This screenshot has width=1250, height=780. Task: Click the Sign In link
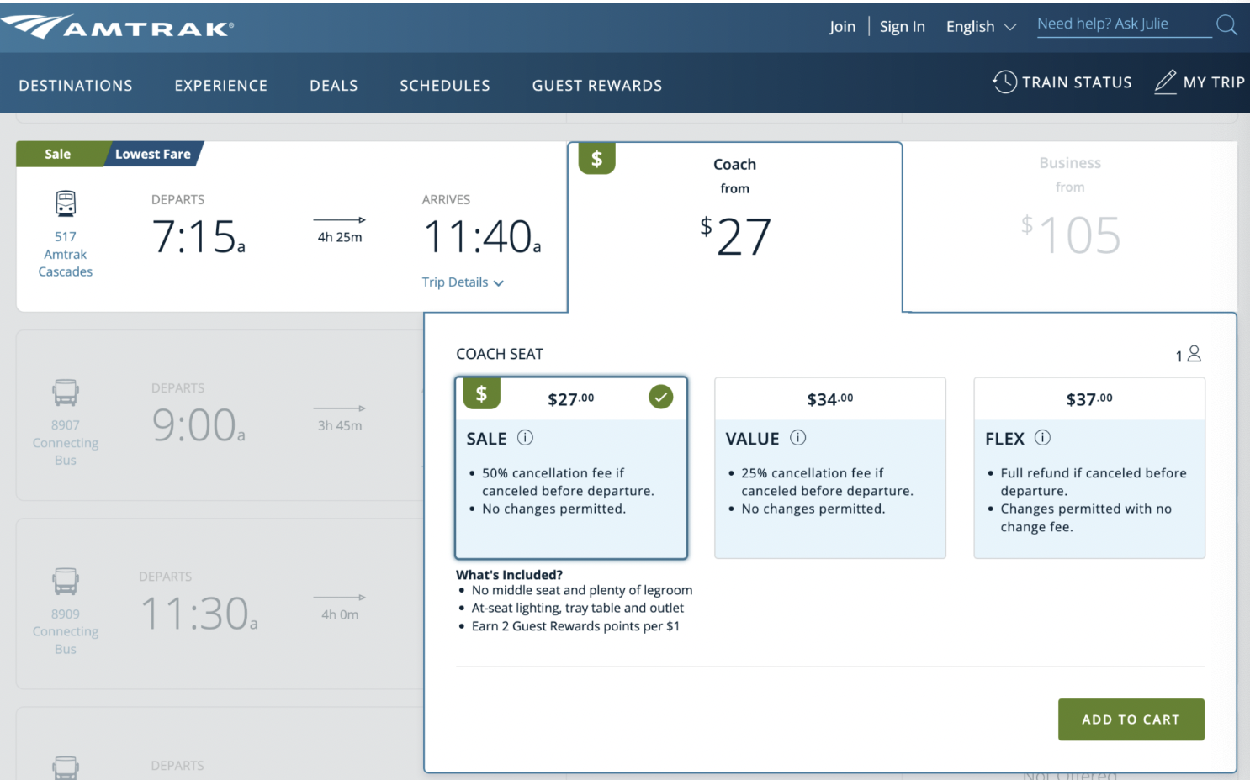(x=902, y=27)
